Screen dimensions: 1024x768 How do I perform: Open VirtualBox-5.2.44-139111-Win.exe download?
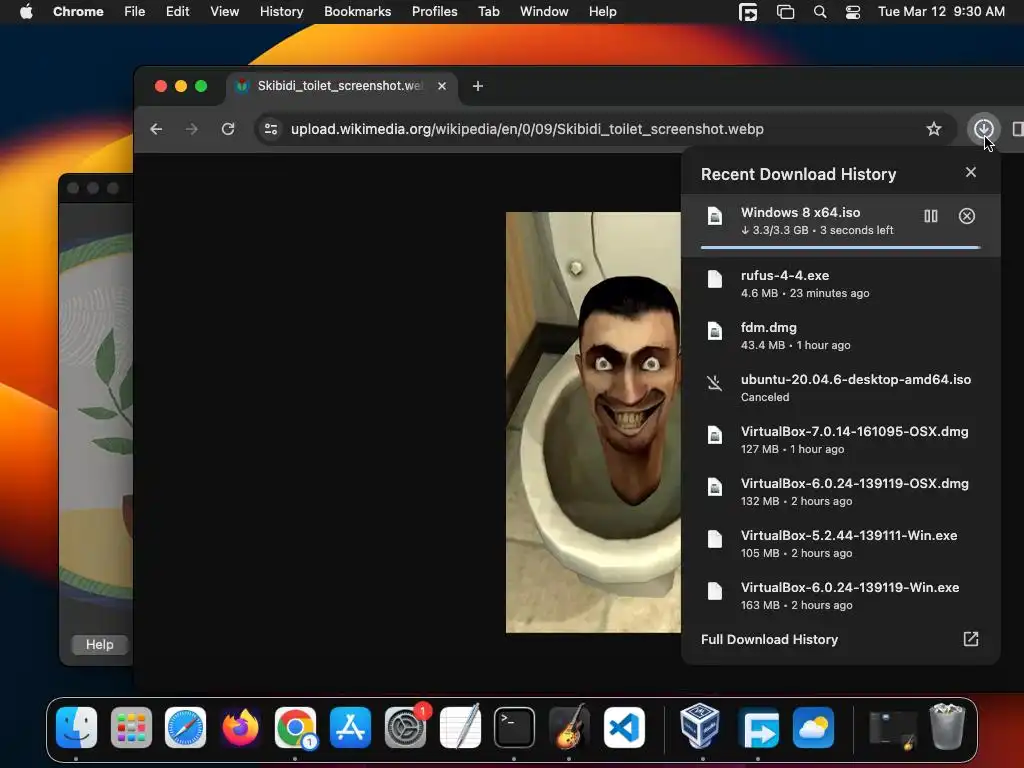click(840, 543)
